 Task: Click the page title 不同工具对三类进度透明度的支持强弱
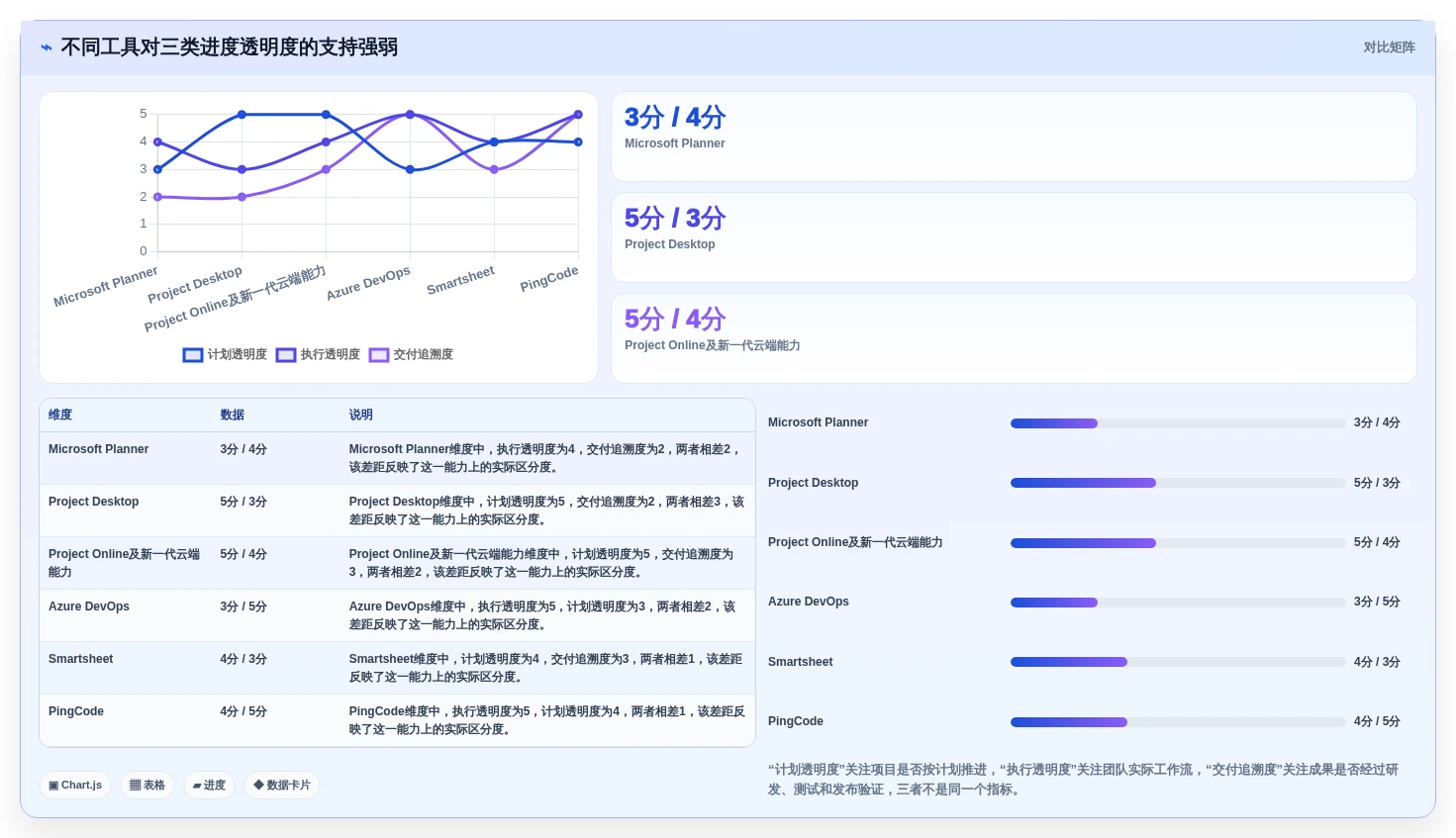tap(230, 47)
